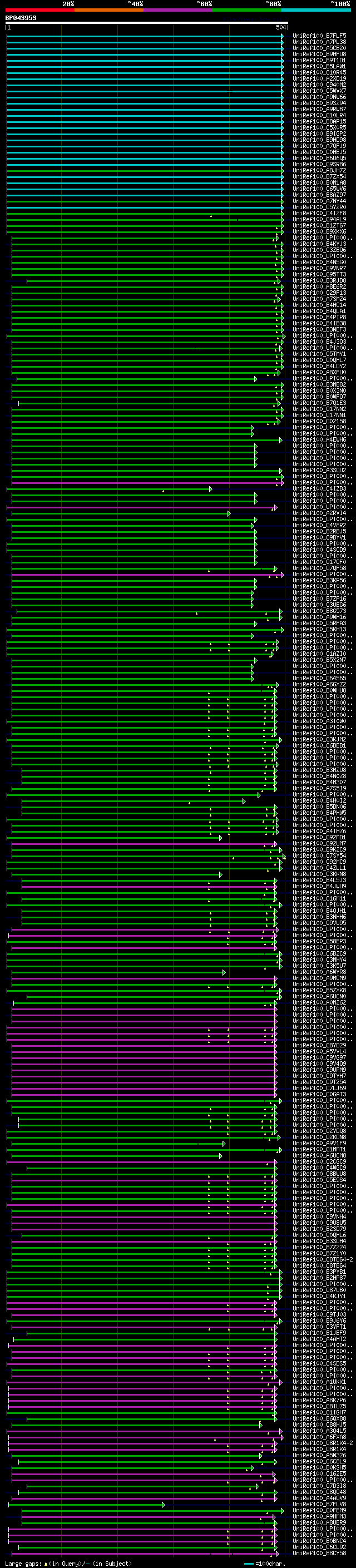Select the UniRef100_Q29F13 hit
The image size is (356, 1568).
coord(319,293)
